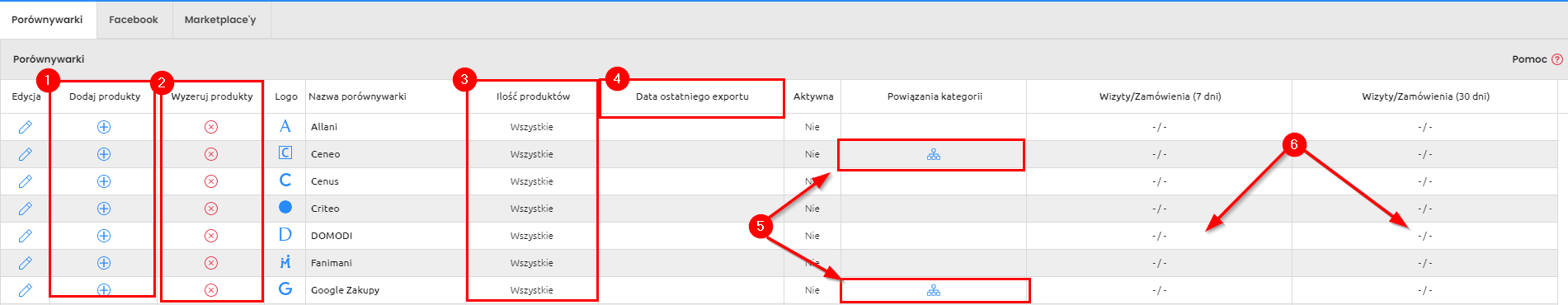Click the edit pencil for Allani

pyautogui.click(x=26, y=127)
